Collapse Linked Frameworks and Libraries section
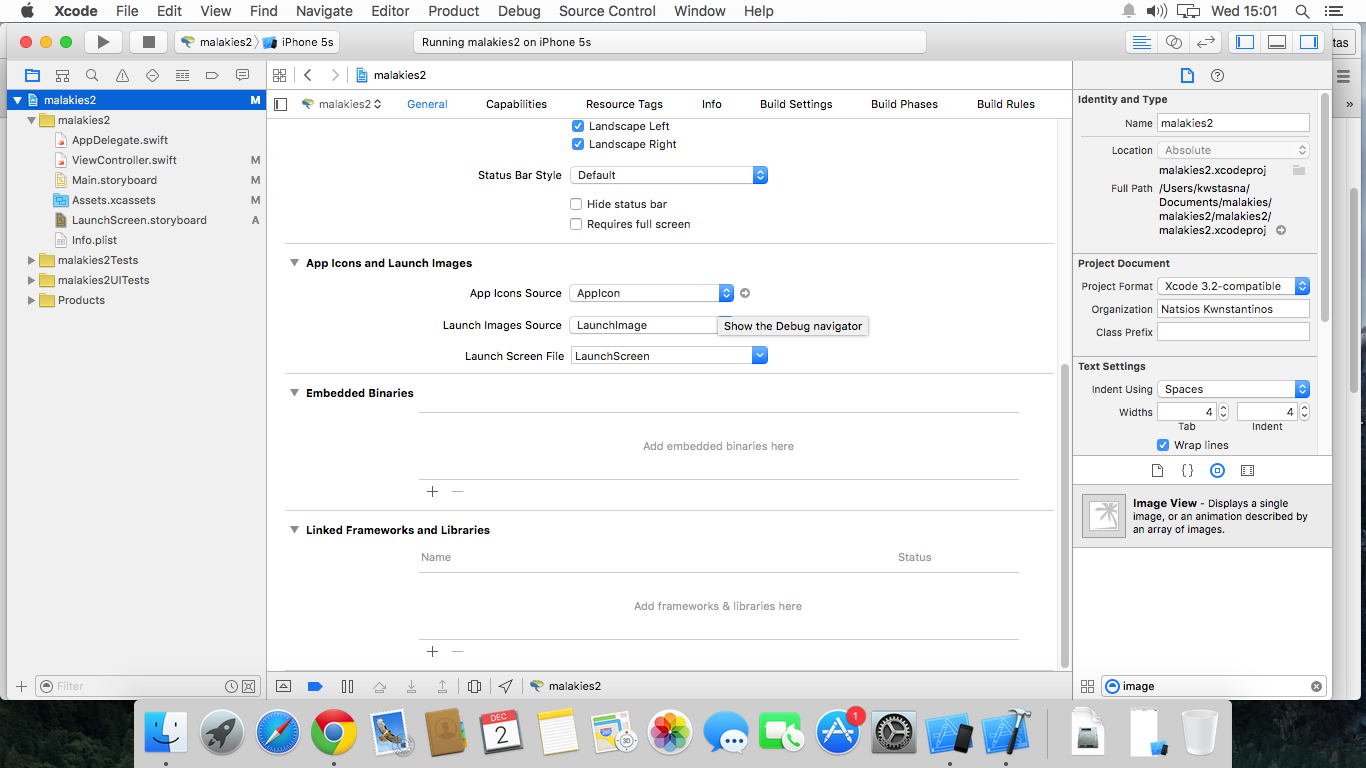Viewport: 1366px width, 768px height. point(294,530)
